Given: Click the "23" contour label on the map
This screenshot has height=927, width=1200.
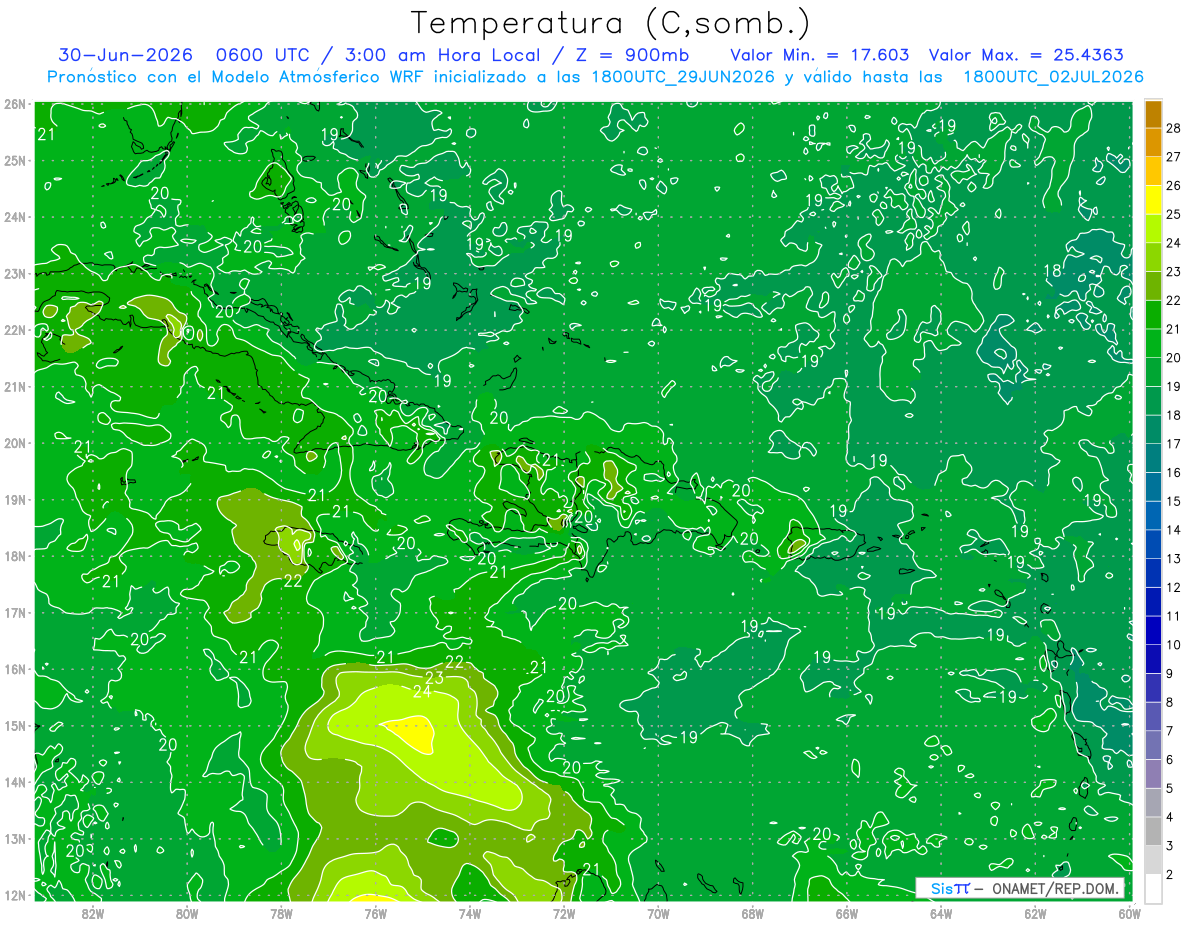Looking at the screenshot, I should pos(434,677).
